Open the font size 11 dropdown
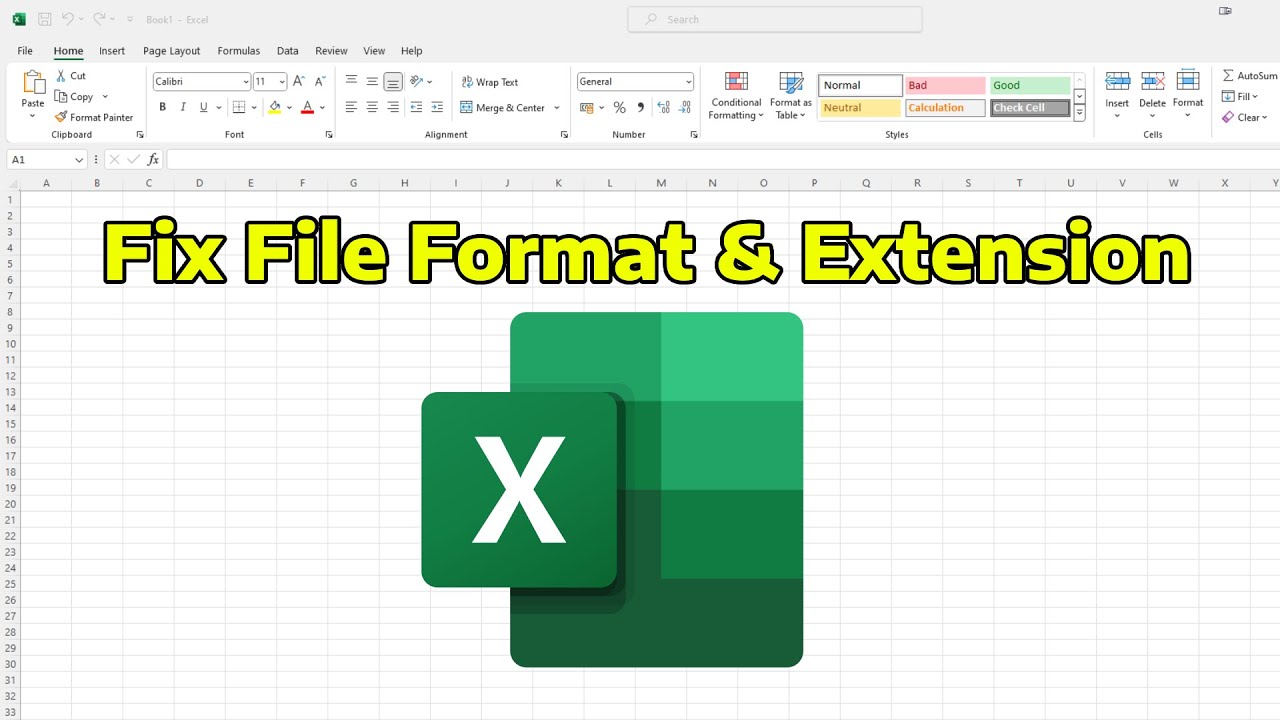This screenshot has width=1280, height=720. (x=282, y=82)
